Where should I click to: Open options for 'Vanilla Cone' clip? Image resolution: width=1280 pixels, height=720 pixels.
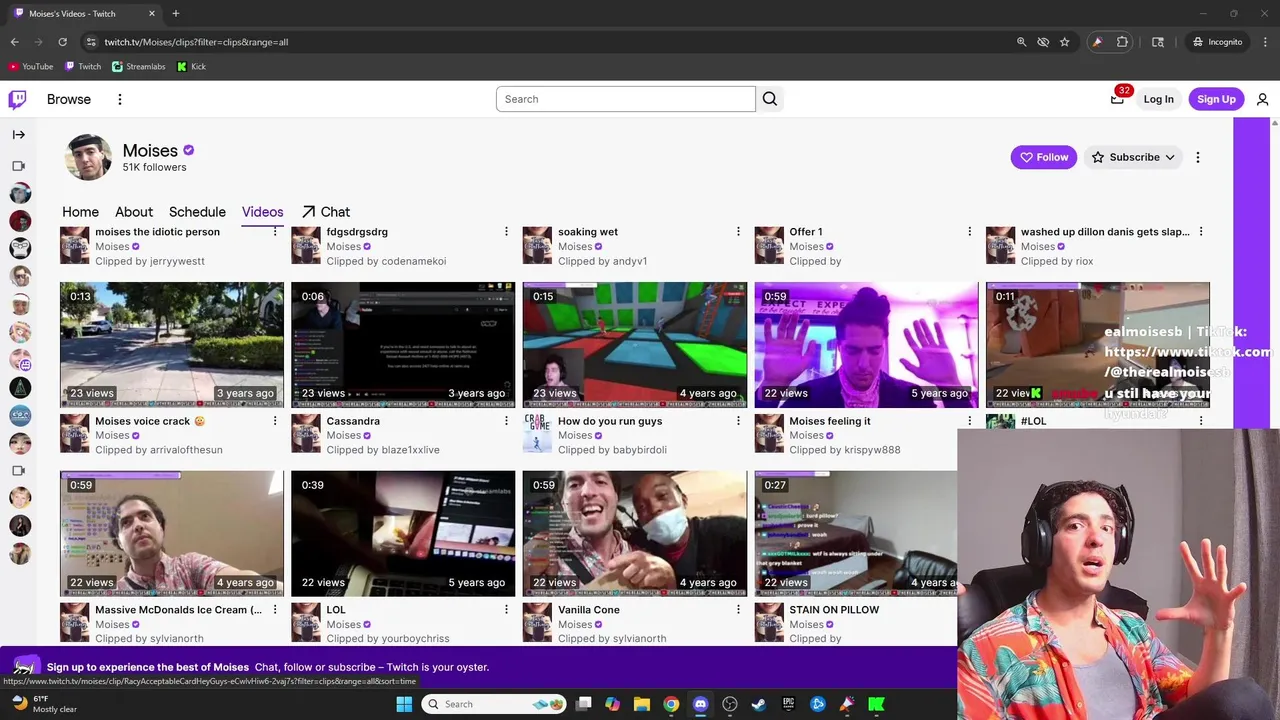pos(738,609)
